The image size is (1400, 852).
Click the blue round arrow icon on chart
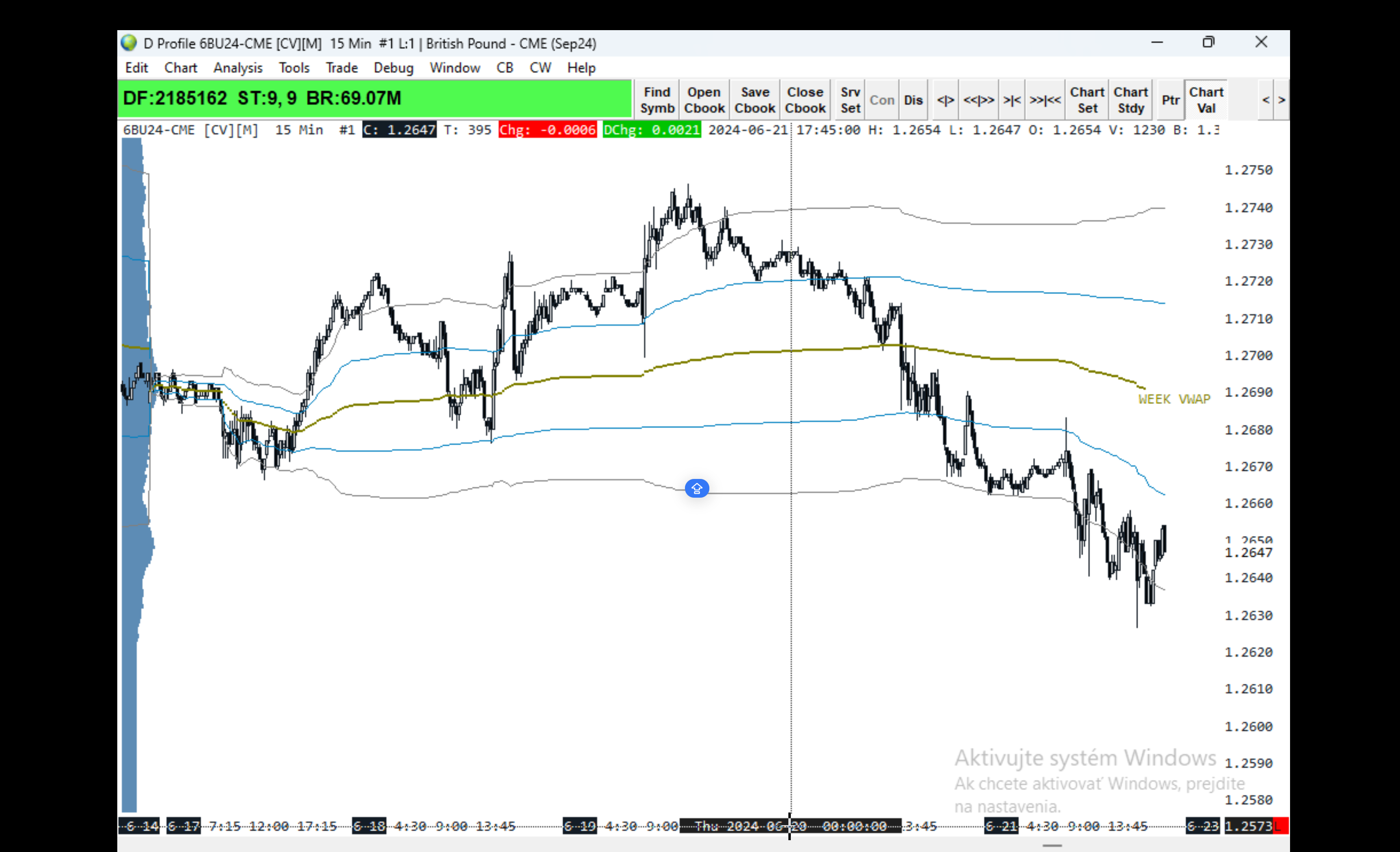pyautogui.click(x=697, y=488)
